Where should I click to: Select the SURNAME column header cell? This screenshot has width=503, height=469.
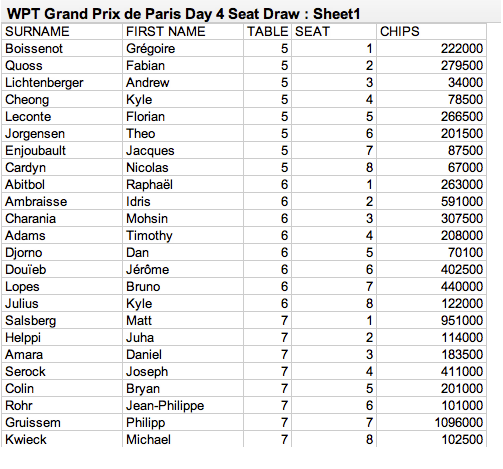point(62,32)
